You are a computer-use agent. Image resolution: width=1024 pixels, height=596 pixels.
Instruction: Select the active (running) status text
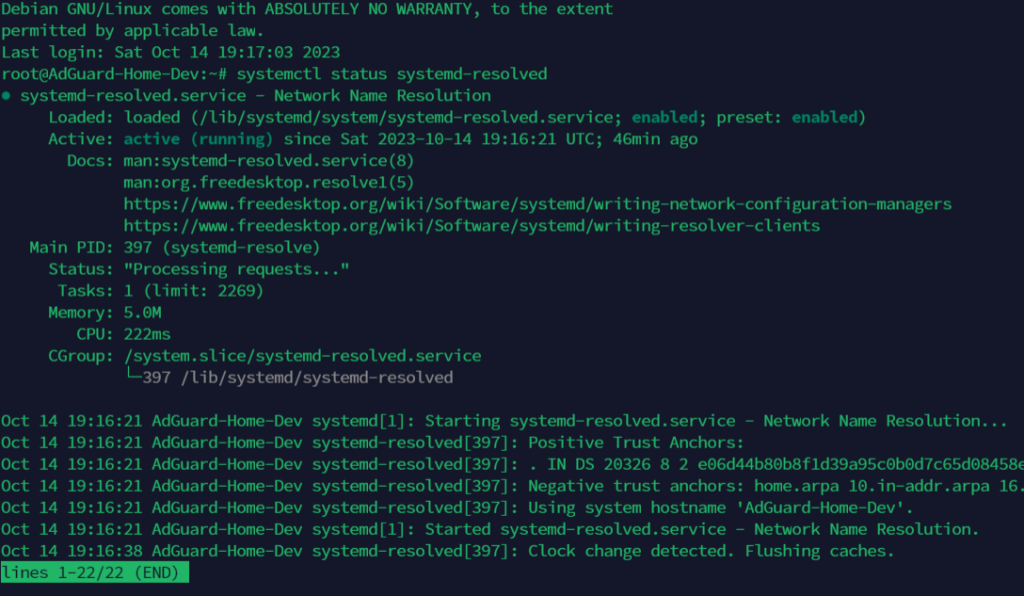[x=199, y=139]
